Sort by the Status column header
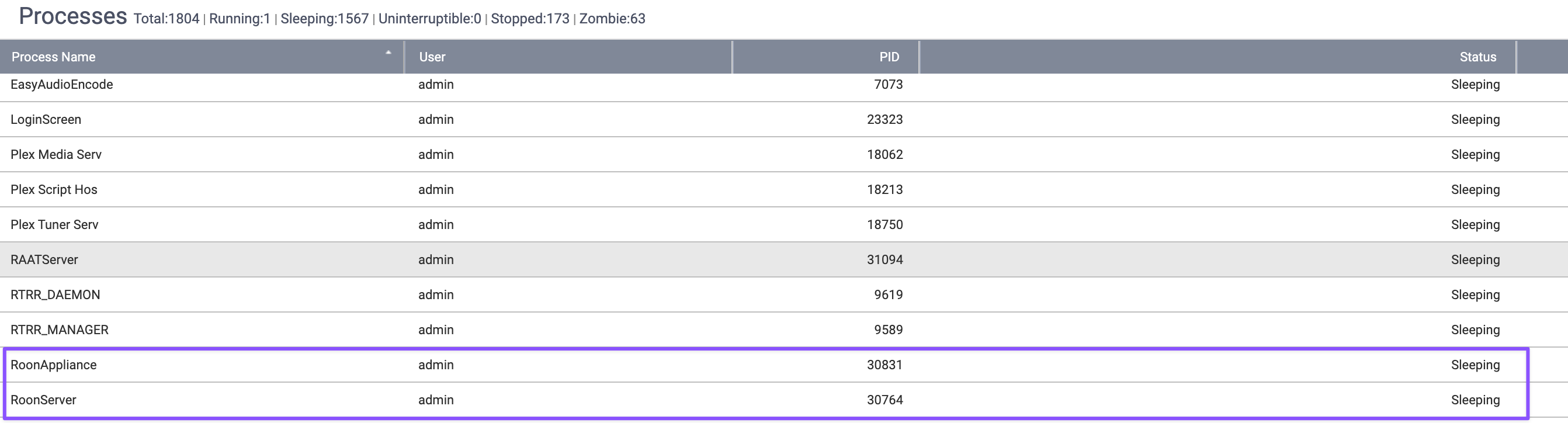 [1218, 57]
